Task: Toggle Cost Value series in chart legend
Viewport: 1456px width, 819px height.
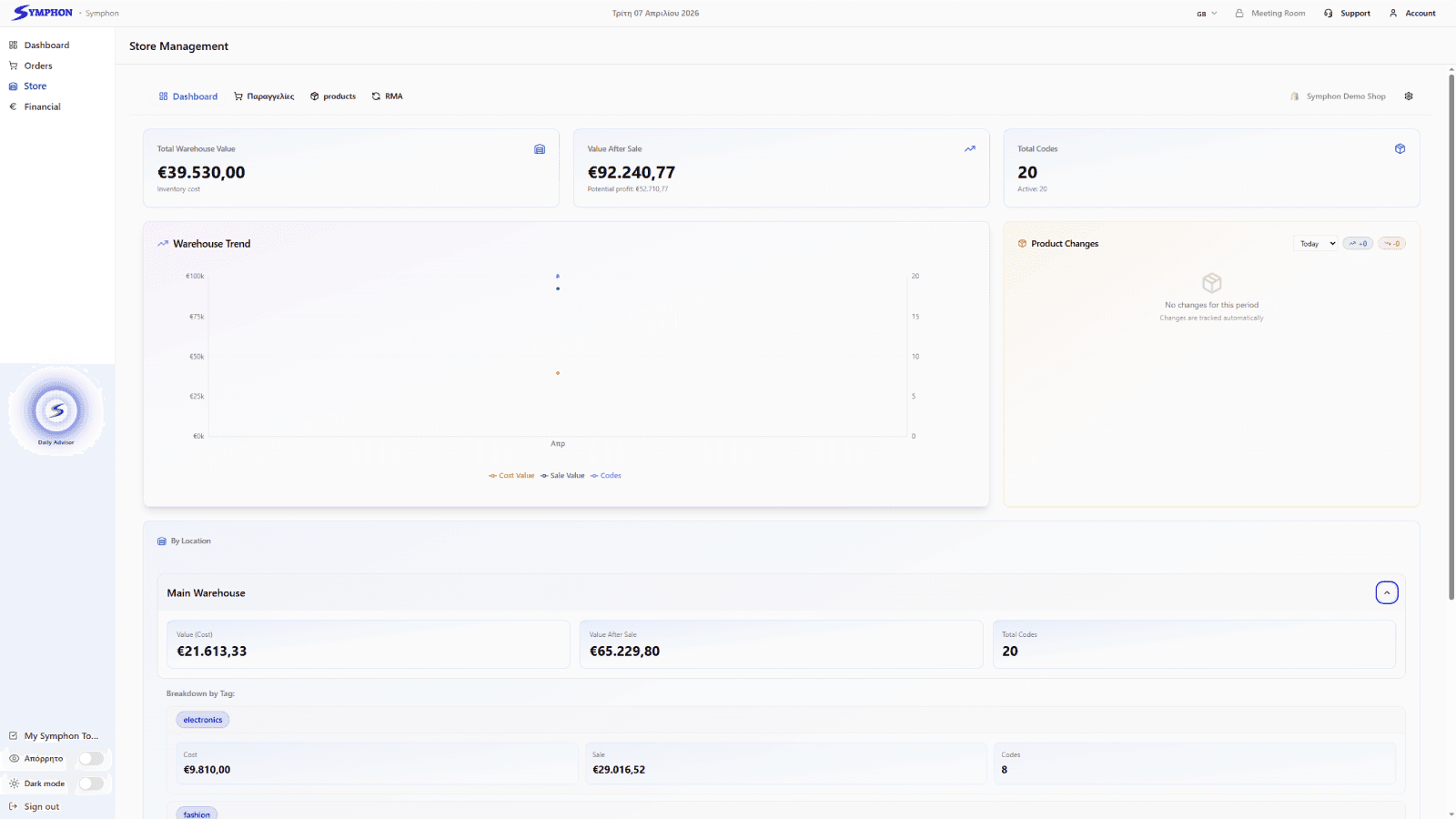Action: click(x=511, y=476)
